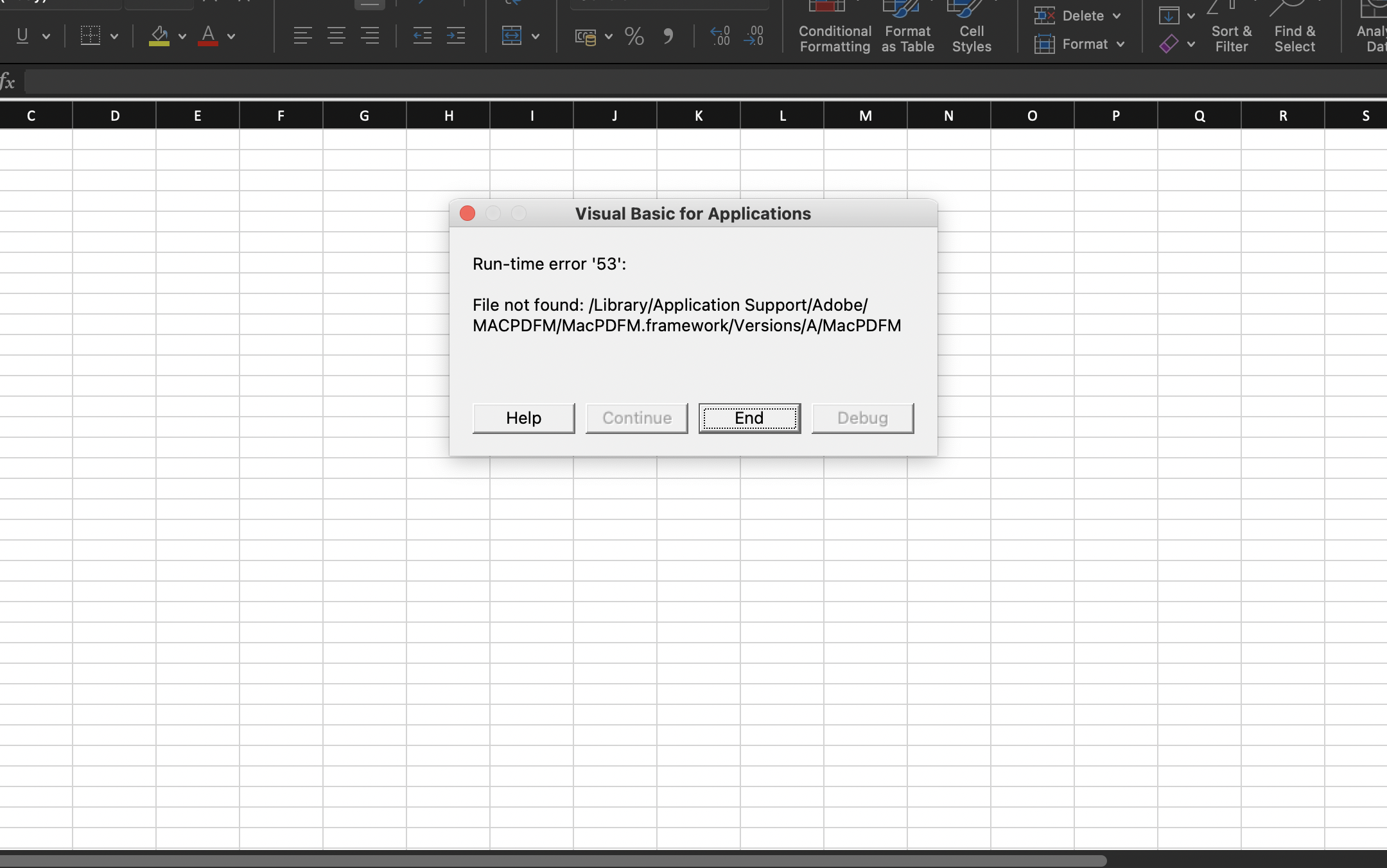Apply Percent Style formatting
The width and height of the screenshot is (1387, 868).
click(633, 36)
